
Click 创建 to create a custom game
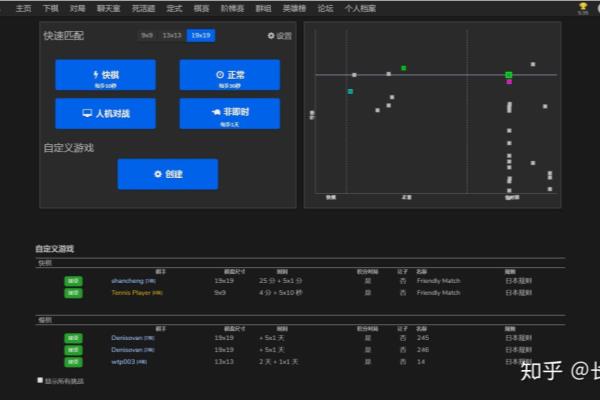click(167, 174)
